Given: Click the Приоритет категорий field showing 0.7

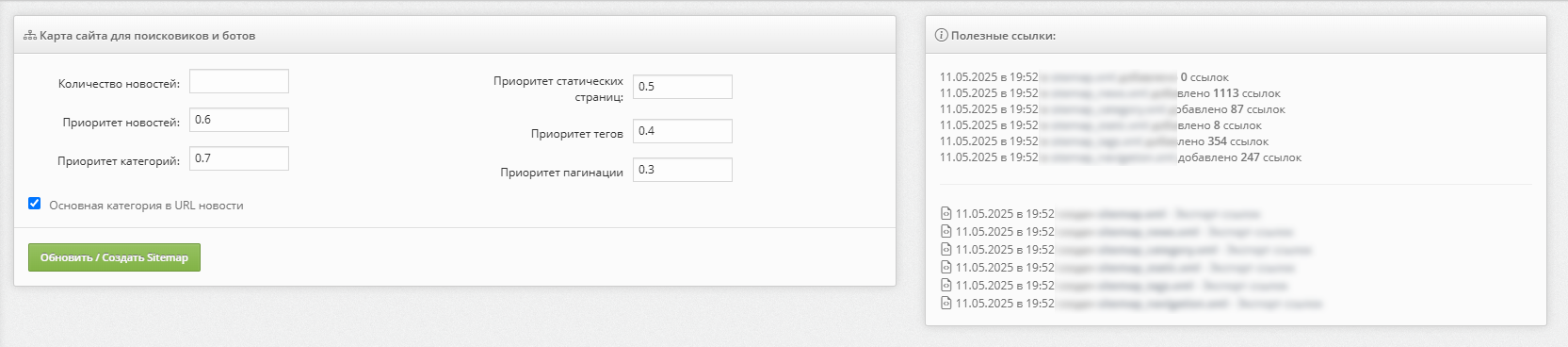Looking at the screenshot, I should pos(239,158).
